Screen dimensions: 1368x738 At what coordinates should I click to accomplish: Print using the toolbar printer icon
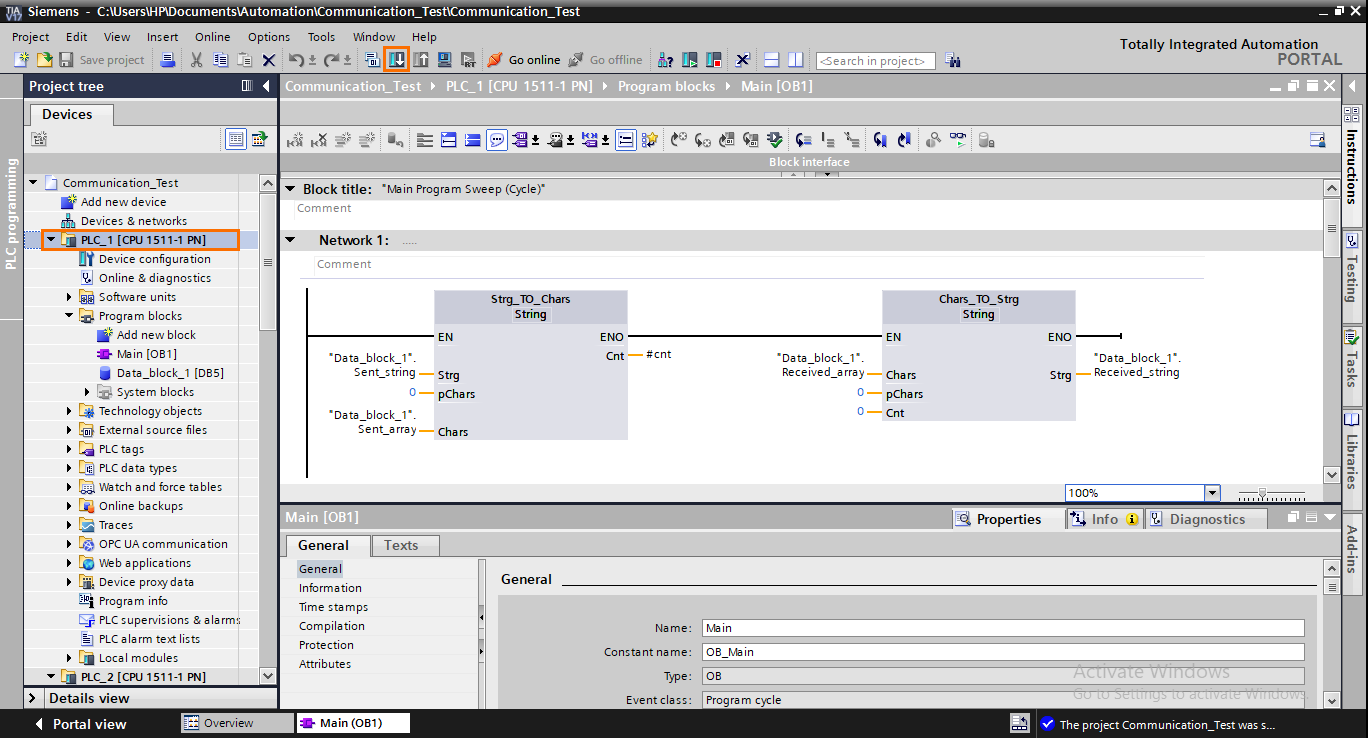click(x=168, y=60)
